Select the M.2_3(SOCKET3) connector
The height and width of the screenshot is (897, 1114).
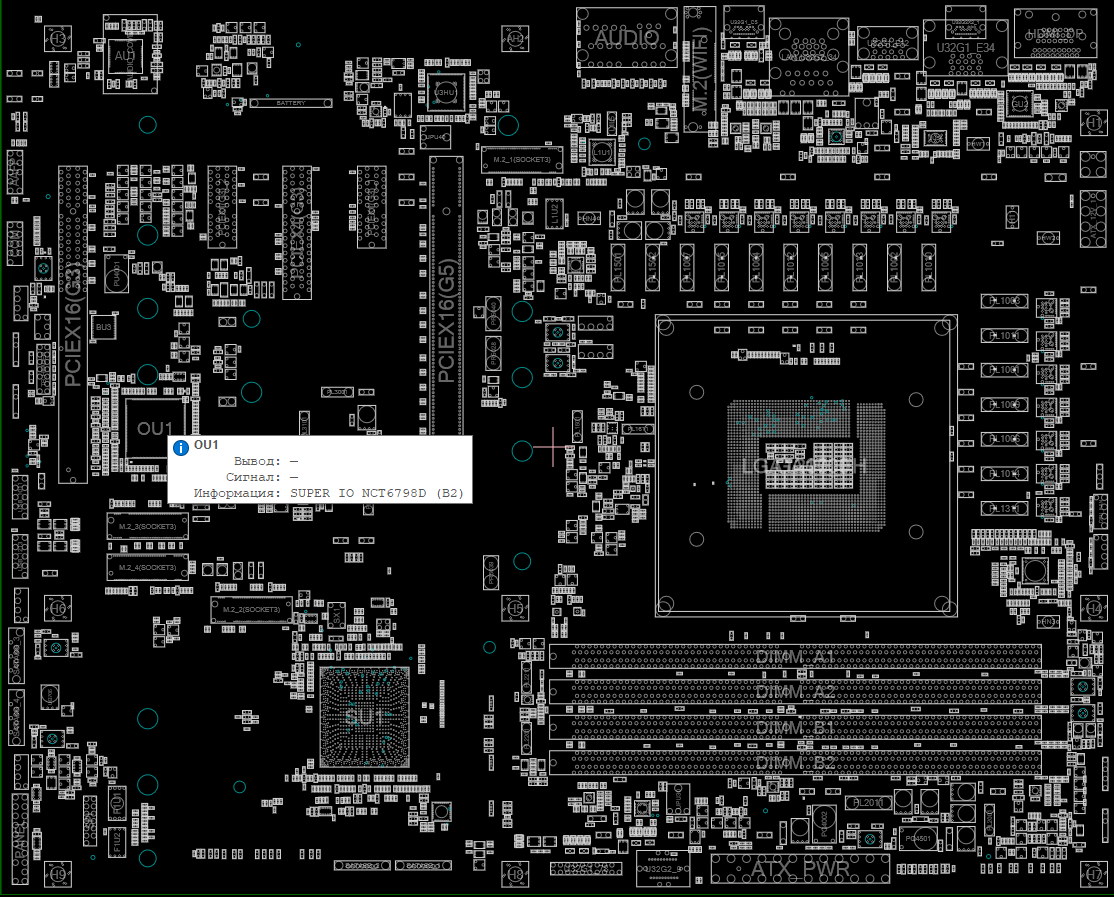pyautogui.click(x=147, y=526)
